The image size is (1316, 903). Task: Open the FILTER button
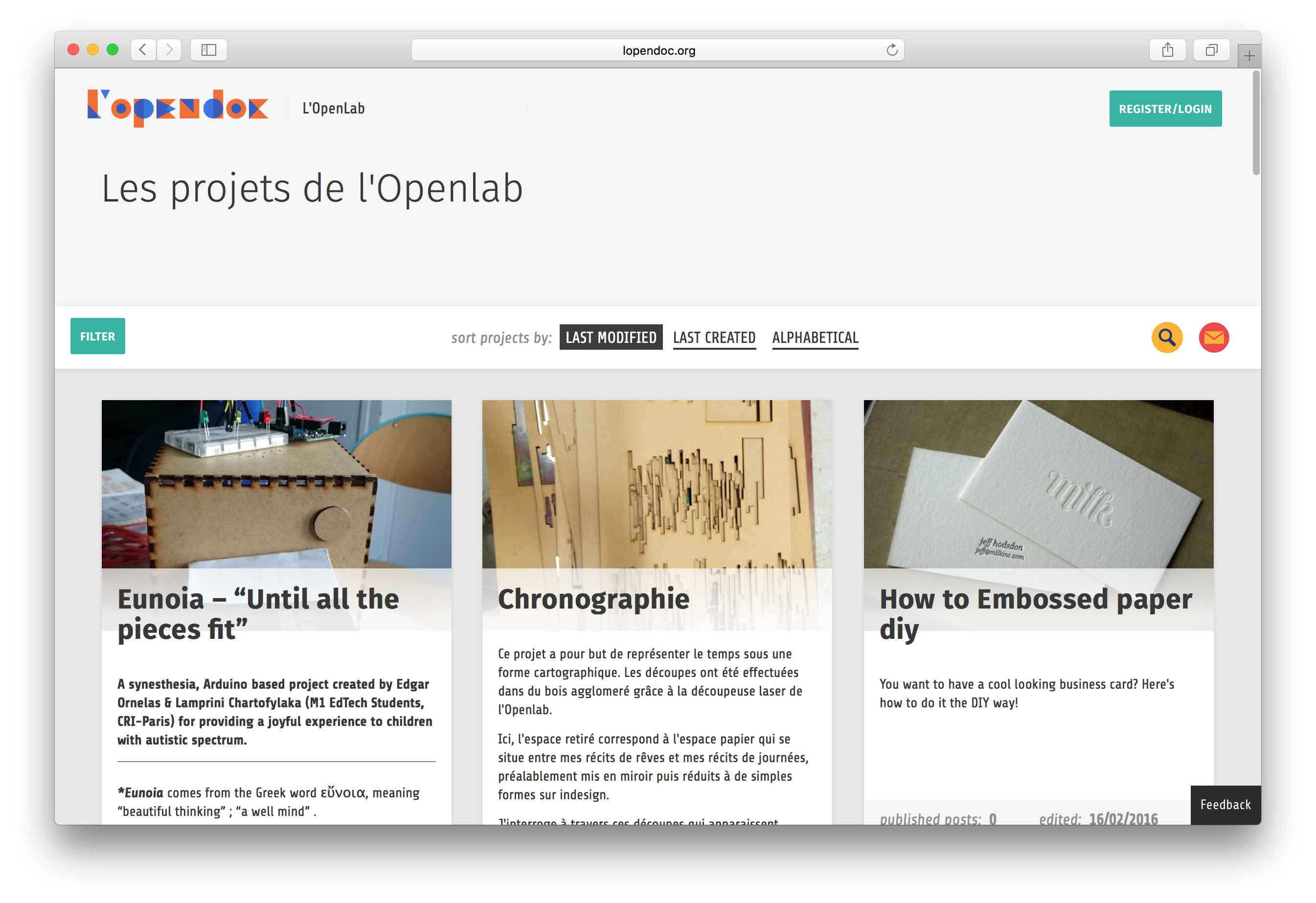tap(97, 336)
